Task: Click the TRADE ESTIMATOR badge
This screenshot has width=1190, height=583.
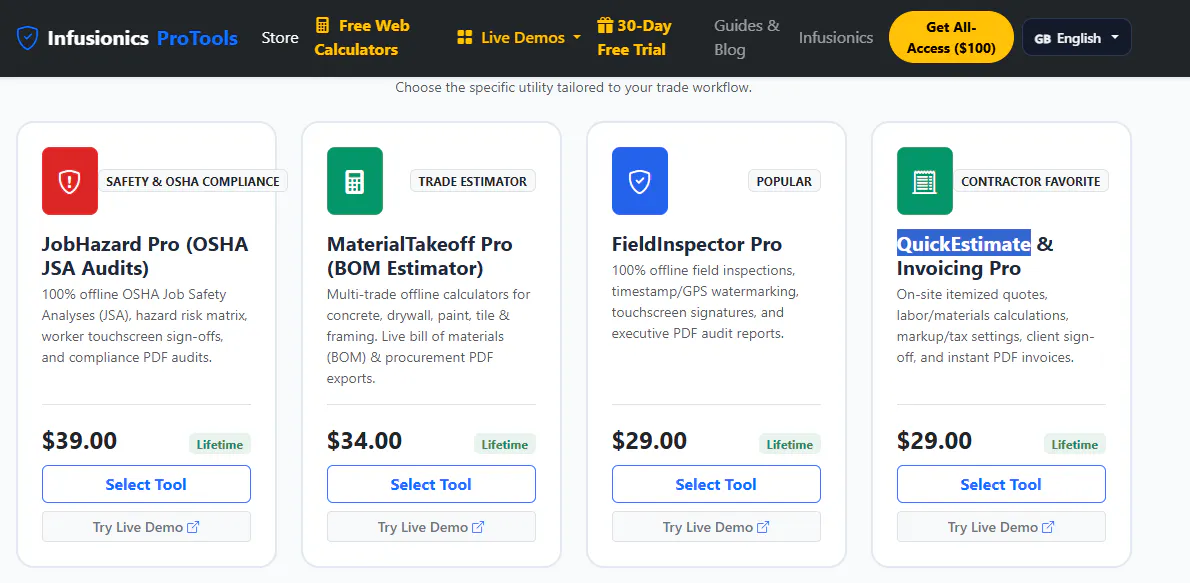Action: pos(473,181)
